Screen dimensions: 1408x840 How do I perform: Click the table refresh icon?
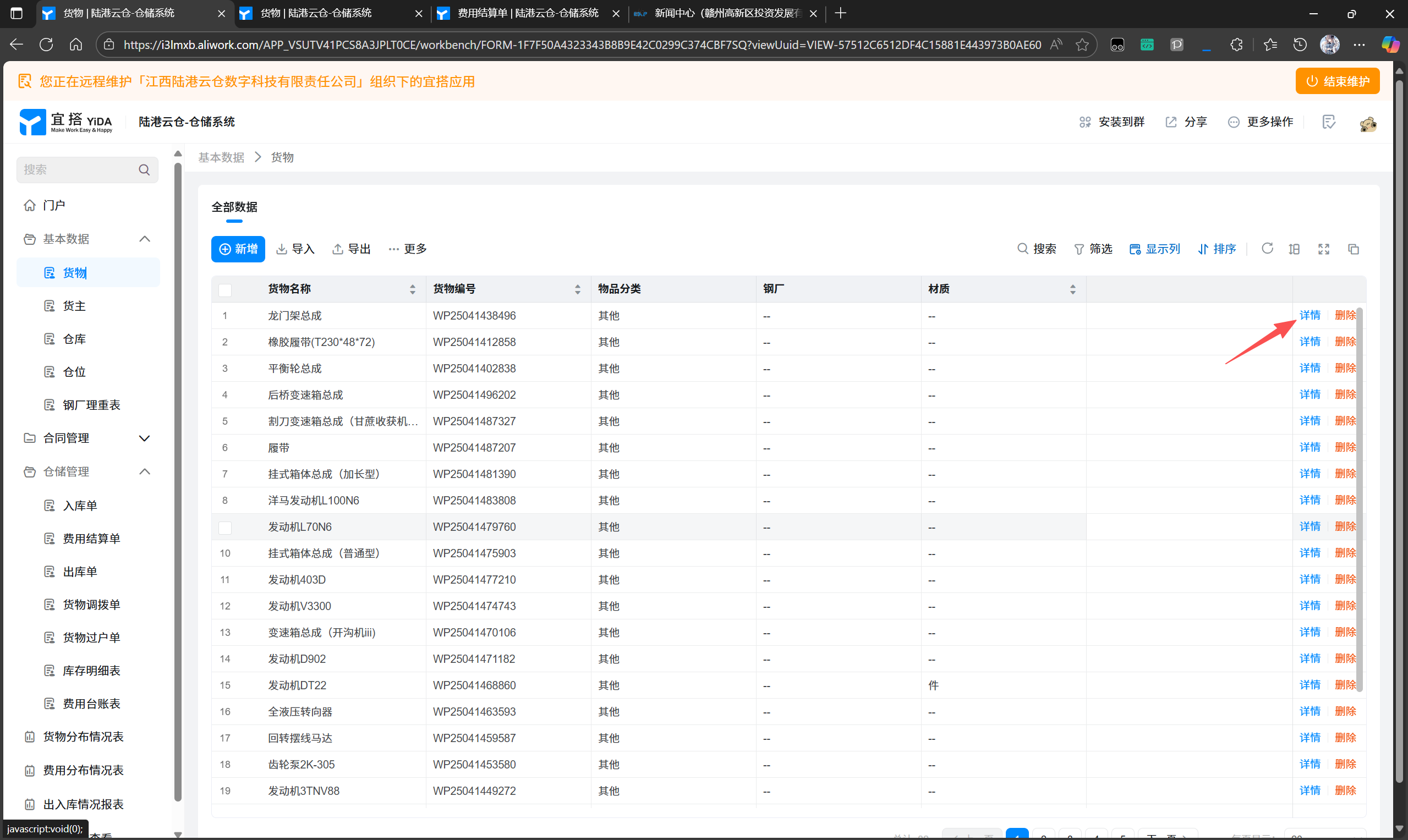coord(1267,249)
